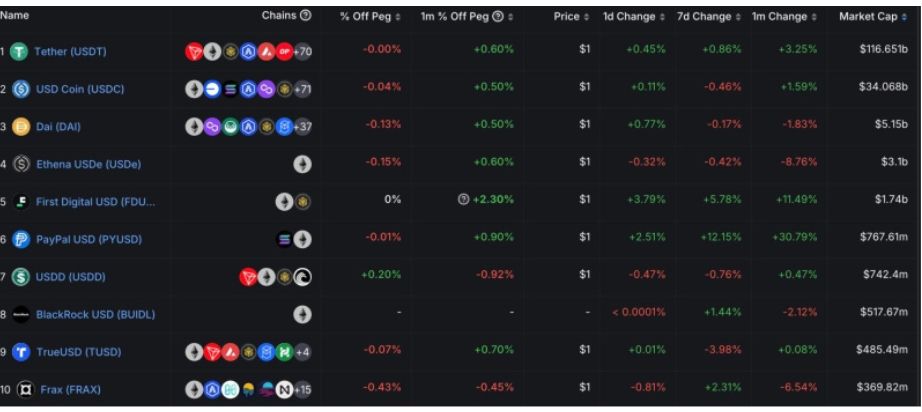Click the Solana chain icon in PayPal USD's row
Image resolution: width=922 pixels, height=412 pixels.
pos(286,239)
